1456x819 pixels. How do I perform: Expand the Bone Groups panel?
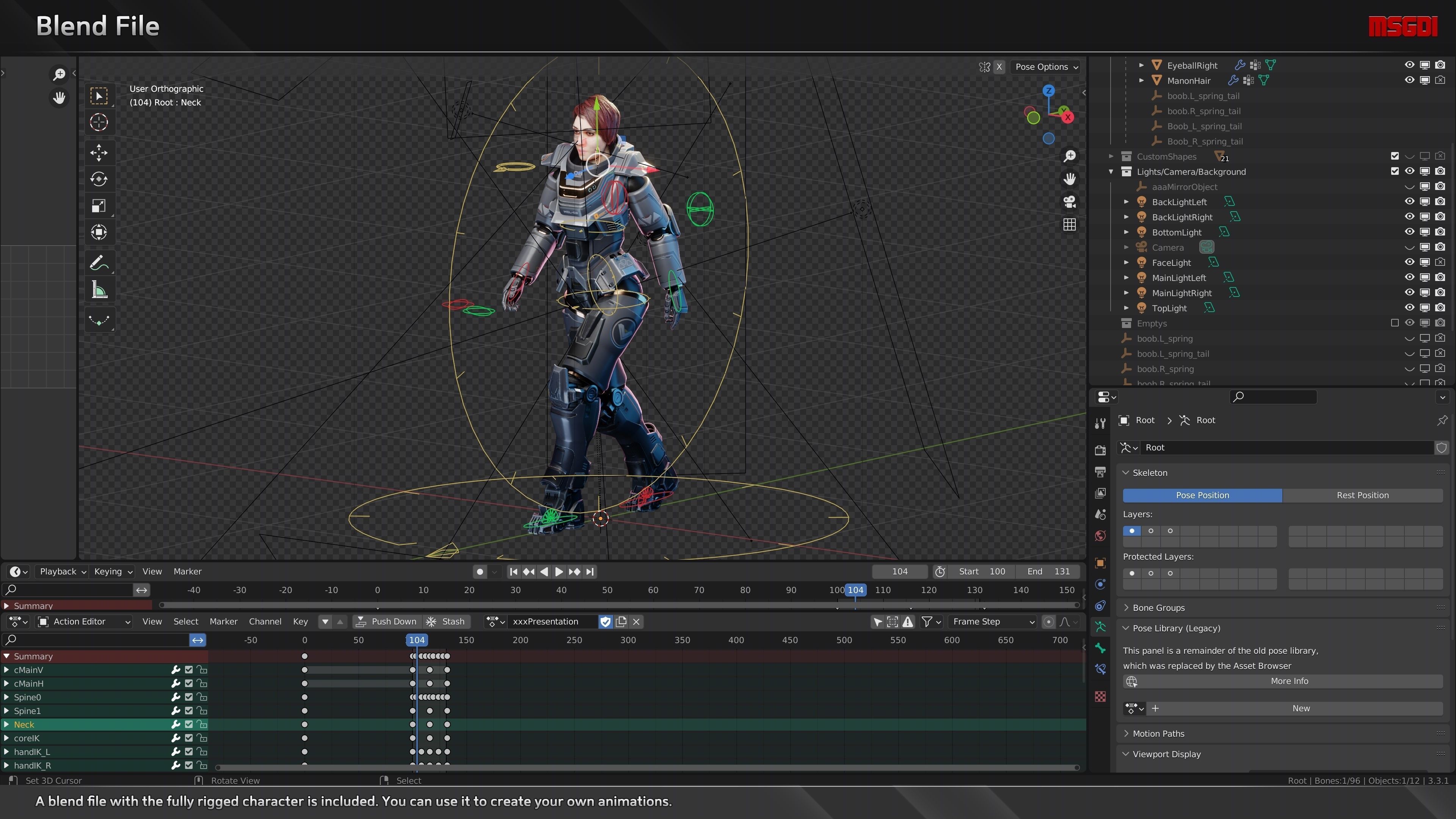coord(1158,607)
